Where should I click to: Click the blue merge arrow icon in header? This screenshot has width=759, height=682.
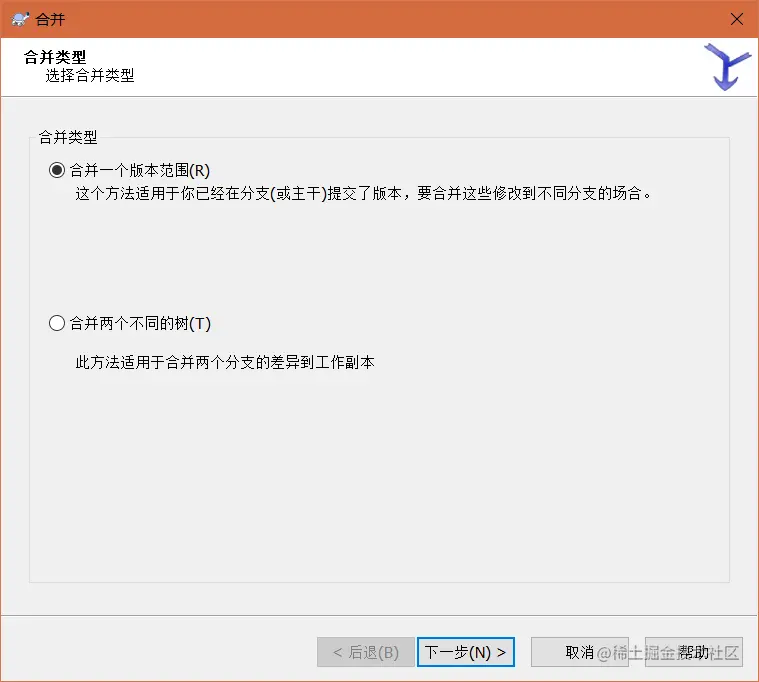click(x=727, y=67)
